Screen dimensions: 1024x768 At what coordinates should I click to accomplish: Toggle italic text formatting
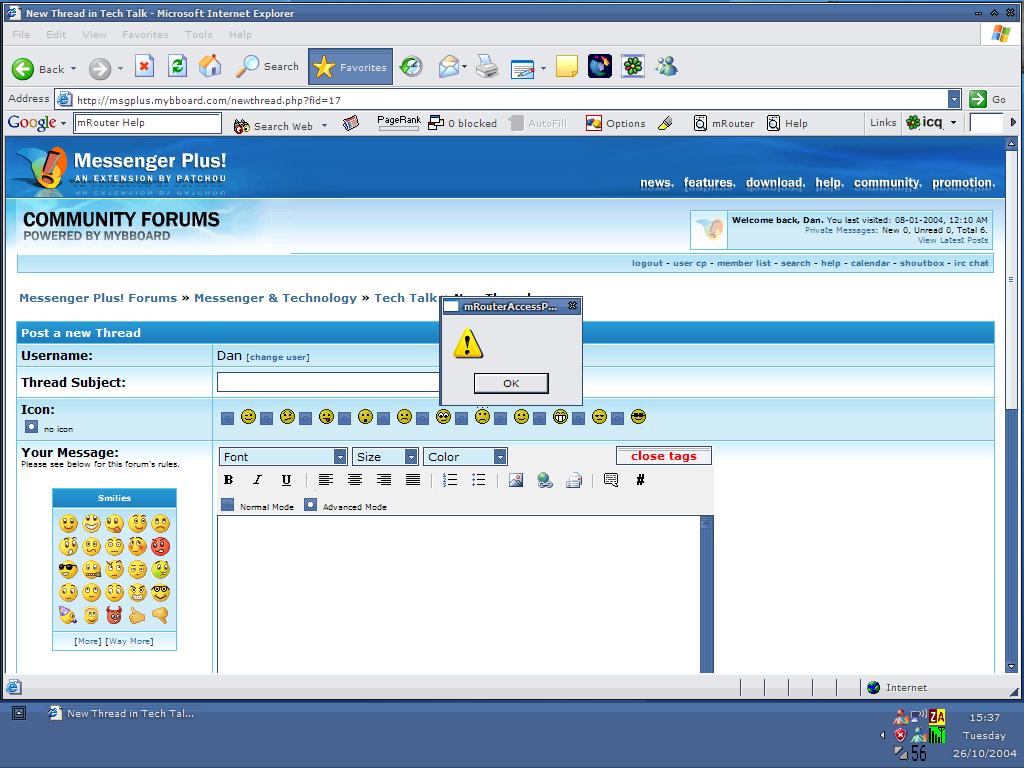point(257,480)
